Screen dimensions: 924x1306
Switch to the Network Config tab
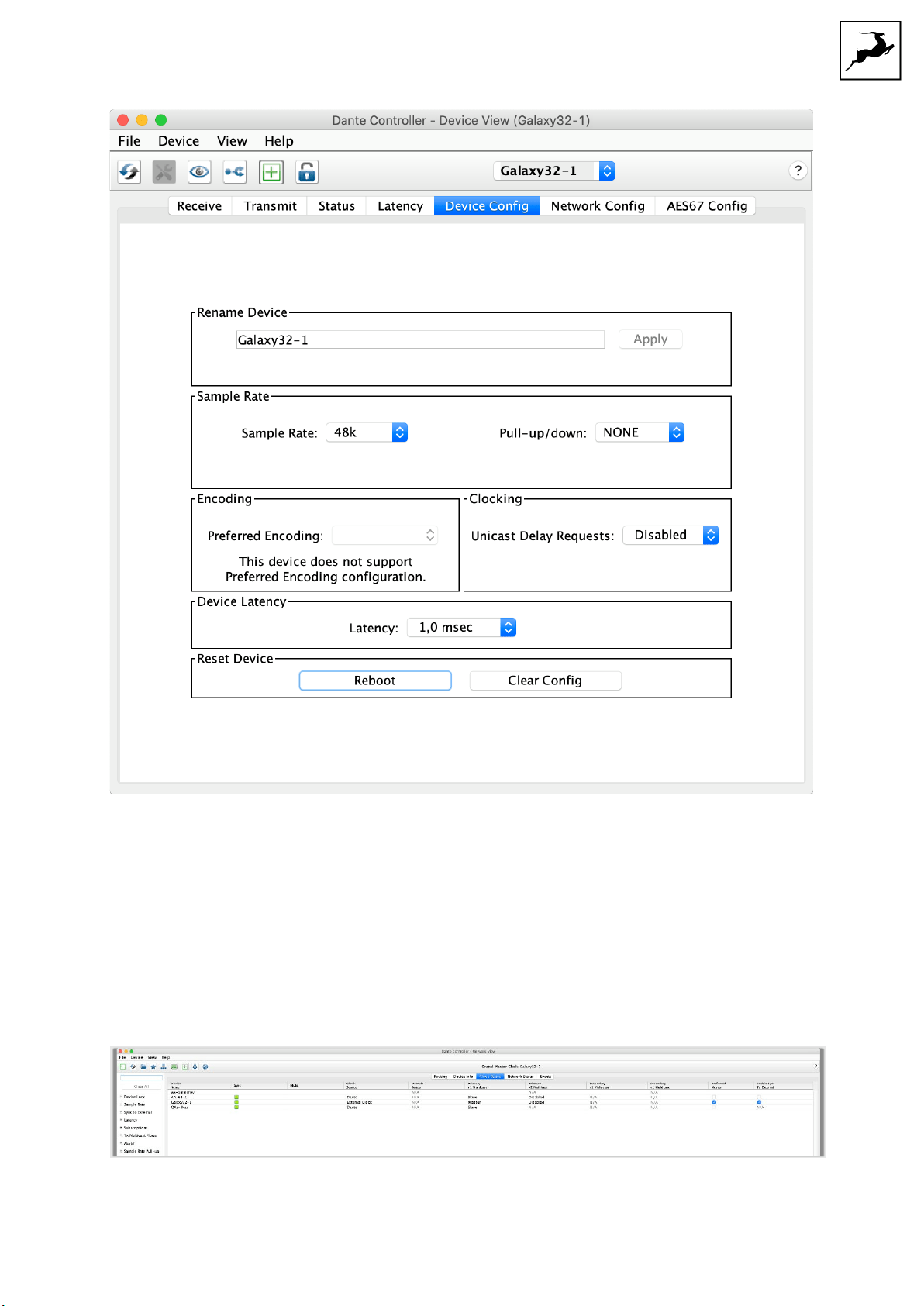598,205
